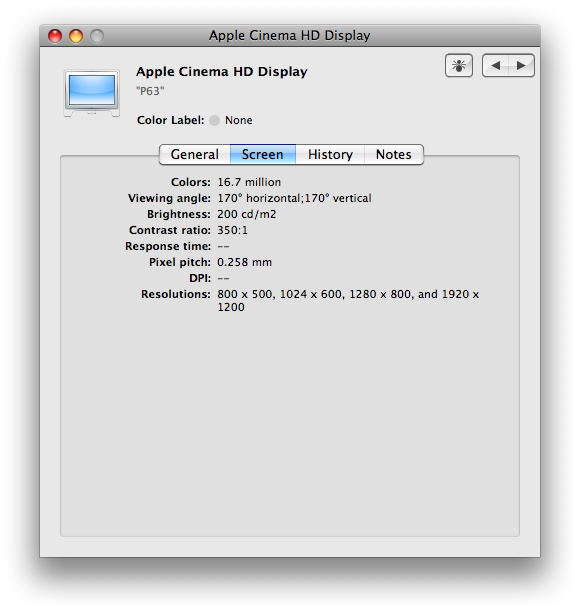Screen dimensions: 580x612
Task: Switch to the Notes tab
Action: pos(393,154)
